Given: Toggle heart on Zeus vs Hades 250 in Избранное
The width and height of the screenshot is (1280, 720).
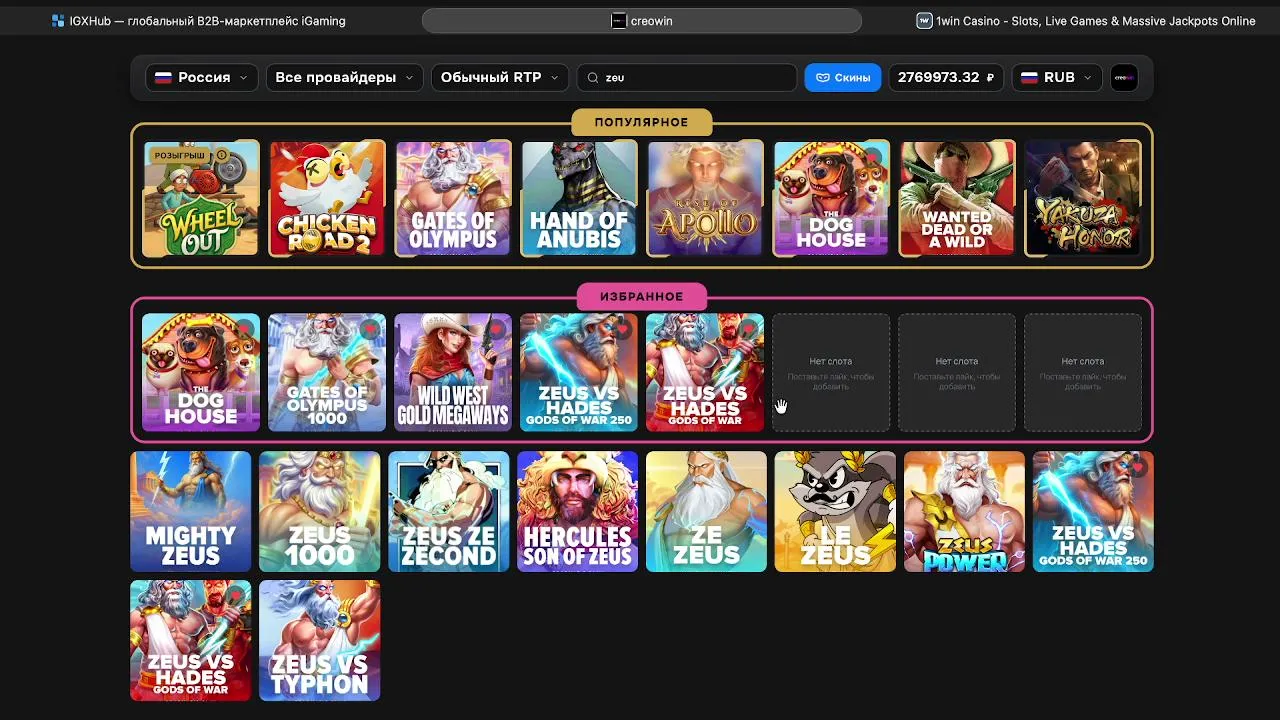Looking at the screenshot, I should click(x=623, y=329).
